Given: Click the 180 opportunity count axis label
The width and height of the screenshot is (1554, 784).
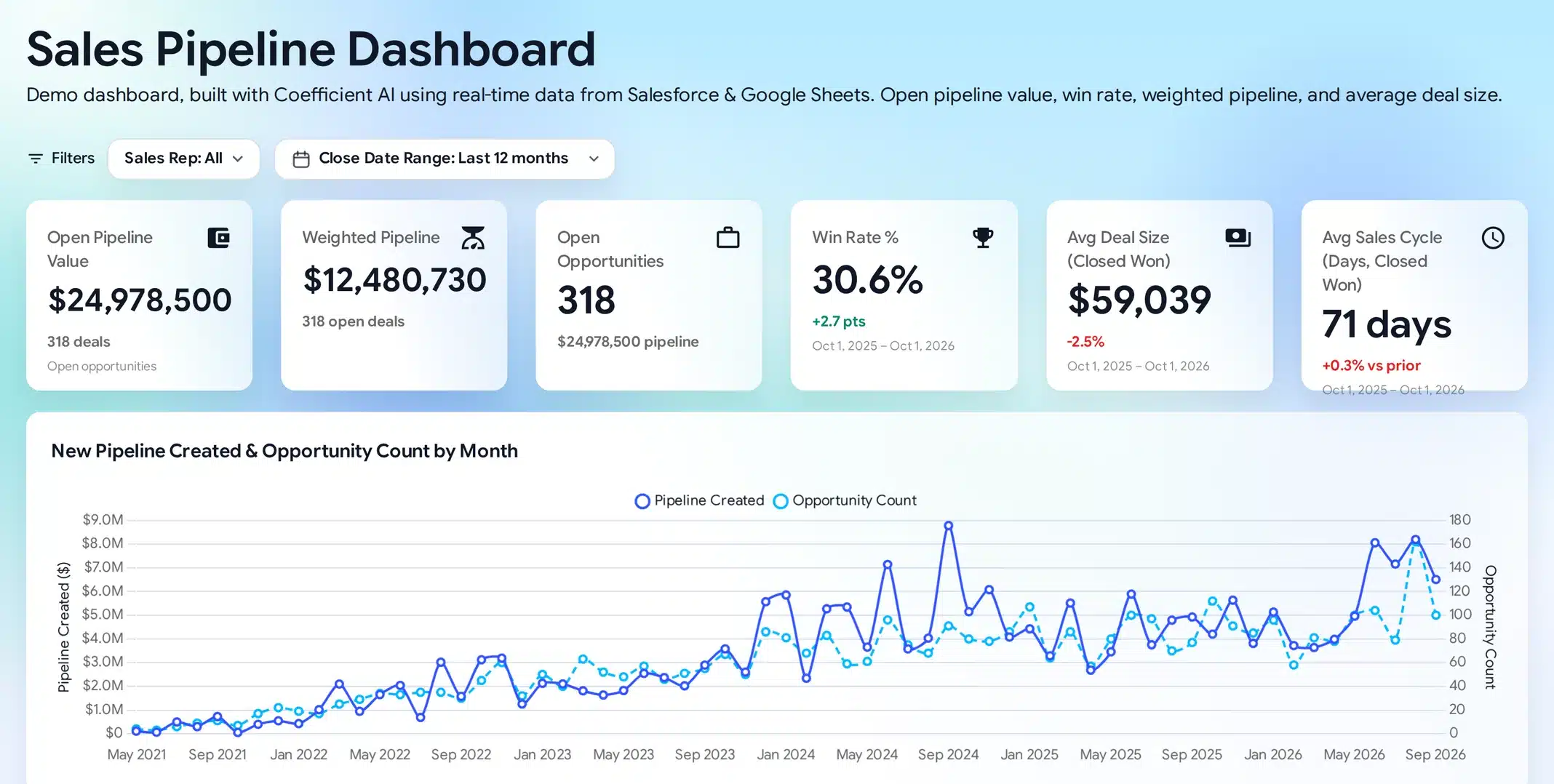Looking at the screenshot, I should coord(1459,520).
